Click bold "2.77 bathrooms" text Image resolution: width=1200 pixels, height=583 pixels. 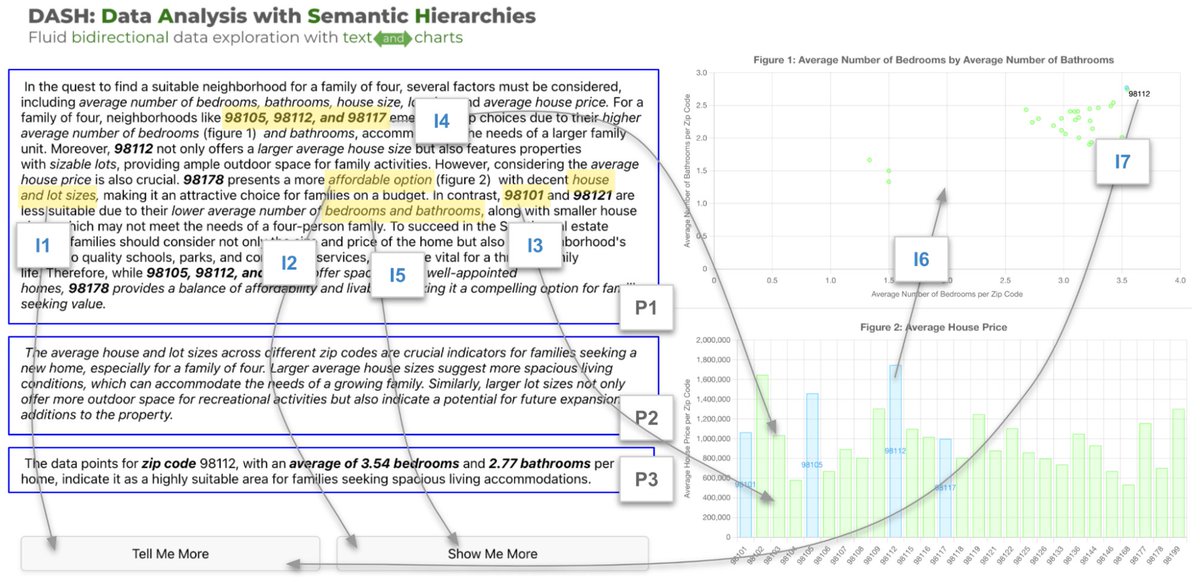[x=539, y=464]
